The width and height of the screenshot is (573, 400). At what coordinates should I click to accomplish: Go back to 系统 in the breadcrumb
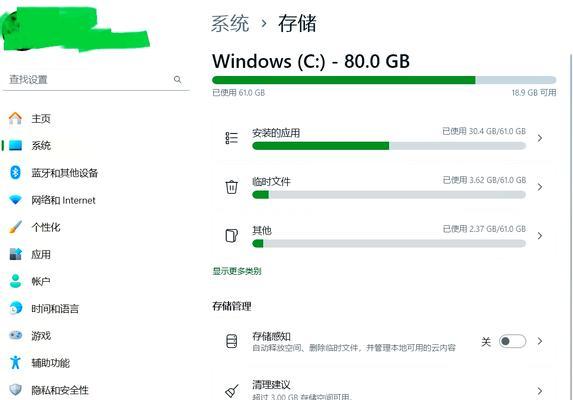point(230,24)
